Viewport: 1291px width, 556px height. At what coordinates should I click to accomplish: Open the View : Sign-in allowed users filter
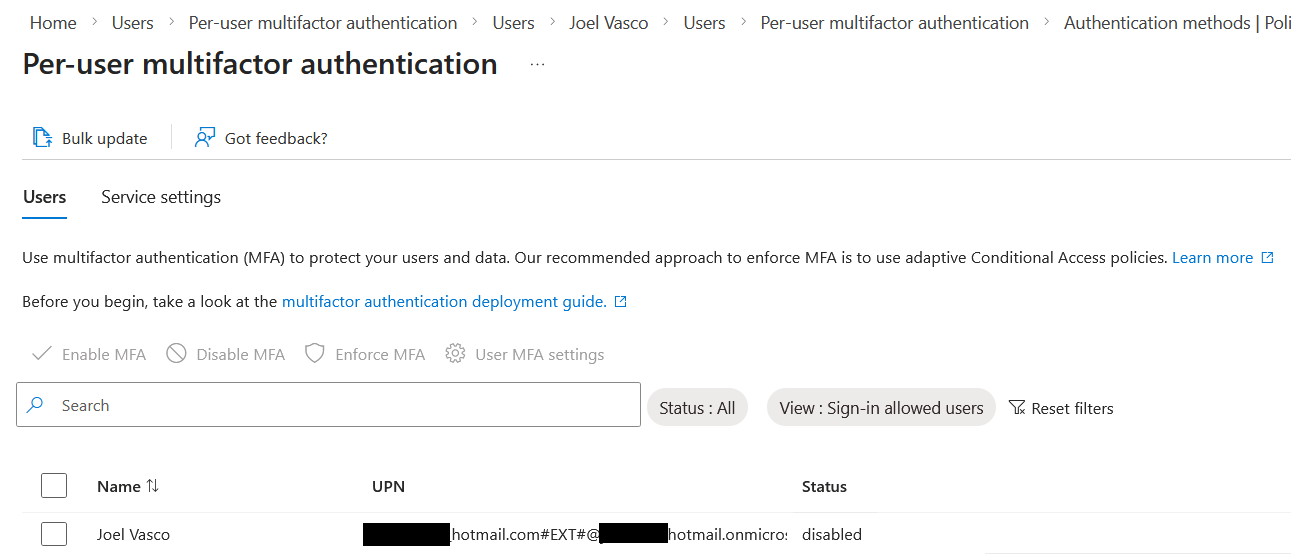pyautogui.click(x=881, y=408)
